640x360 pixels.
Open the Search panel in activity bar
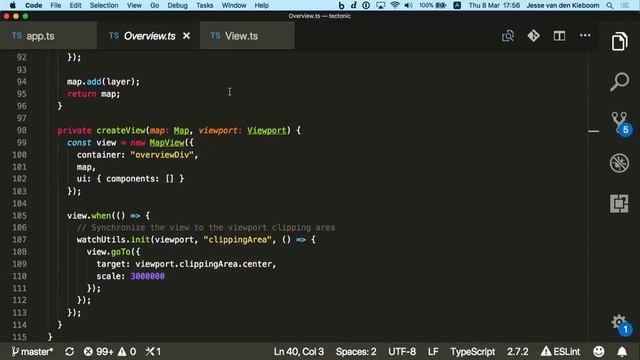[x=619, y=82]
